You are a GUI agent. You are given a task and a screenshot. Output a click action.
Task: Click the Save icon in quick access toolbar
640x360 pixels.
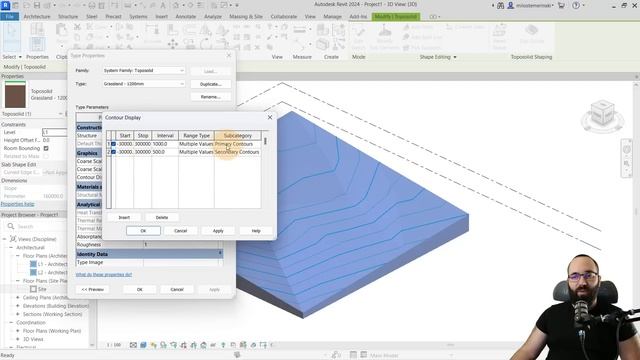pyautogui.click(x=37, y=5)
